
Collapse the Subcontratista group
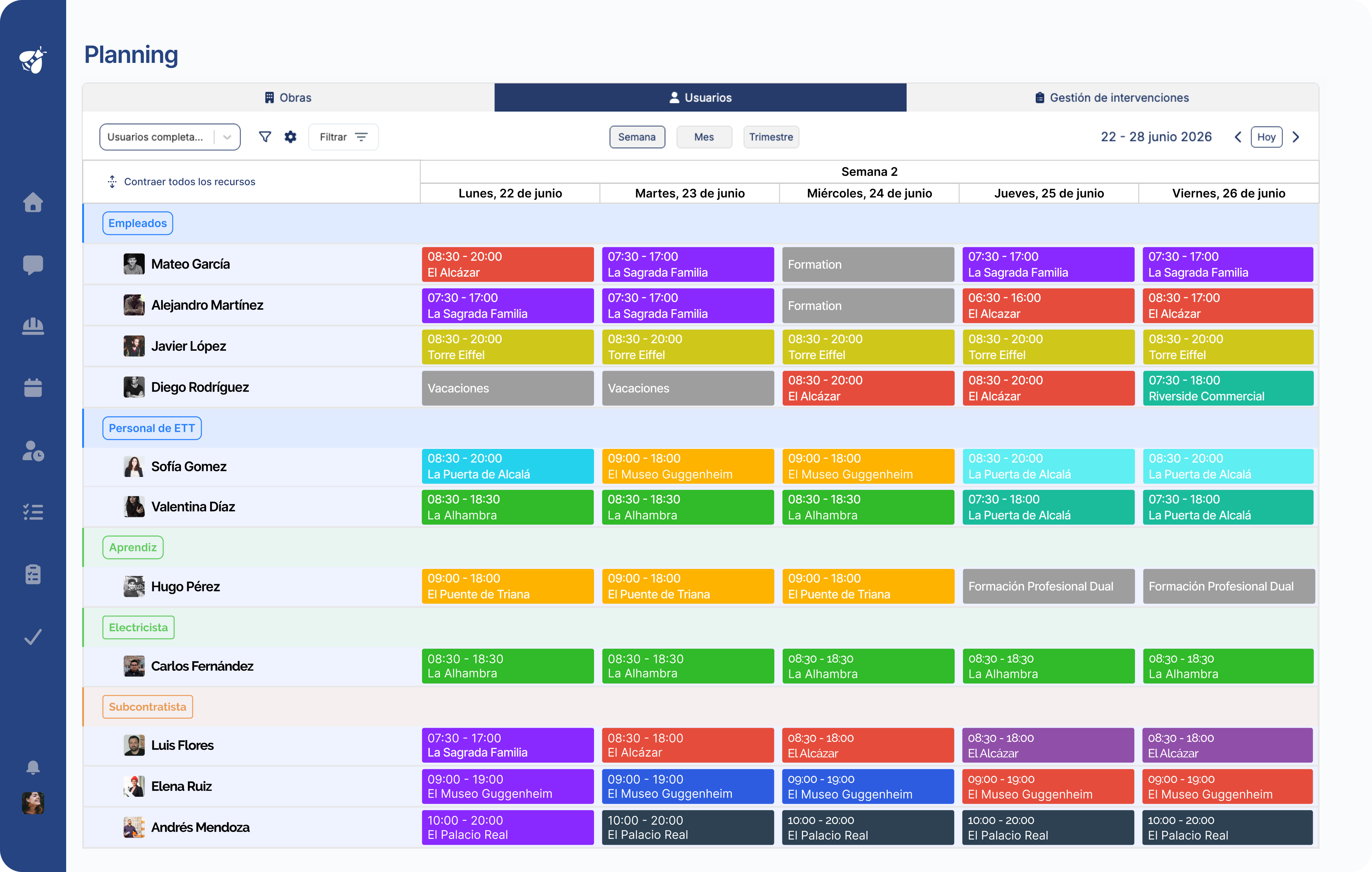click(148, 707)
